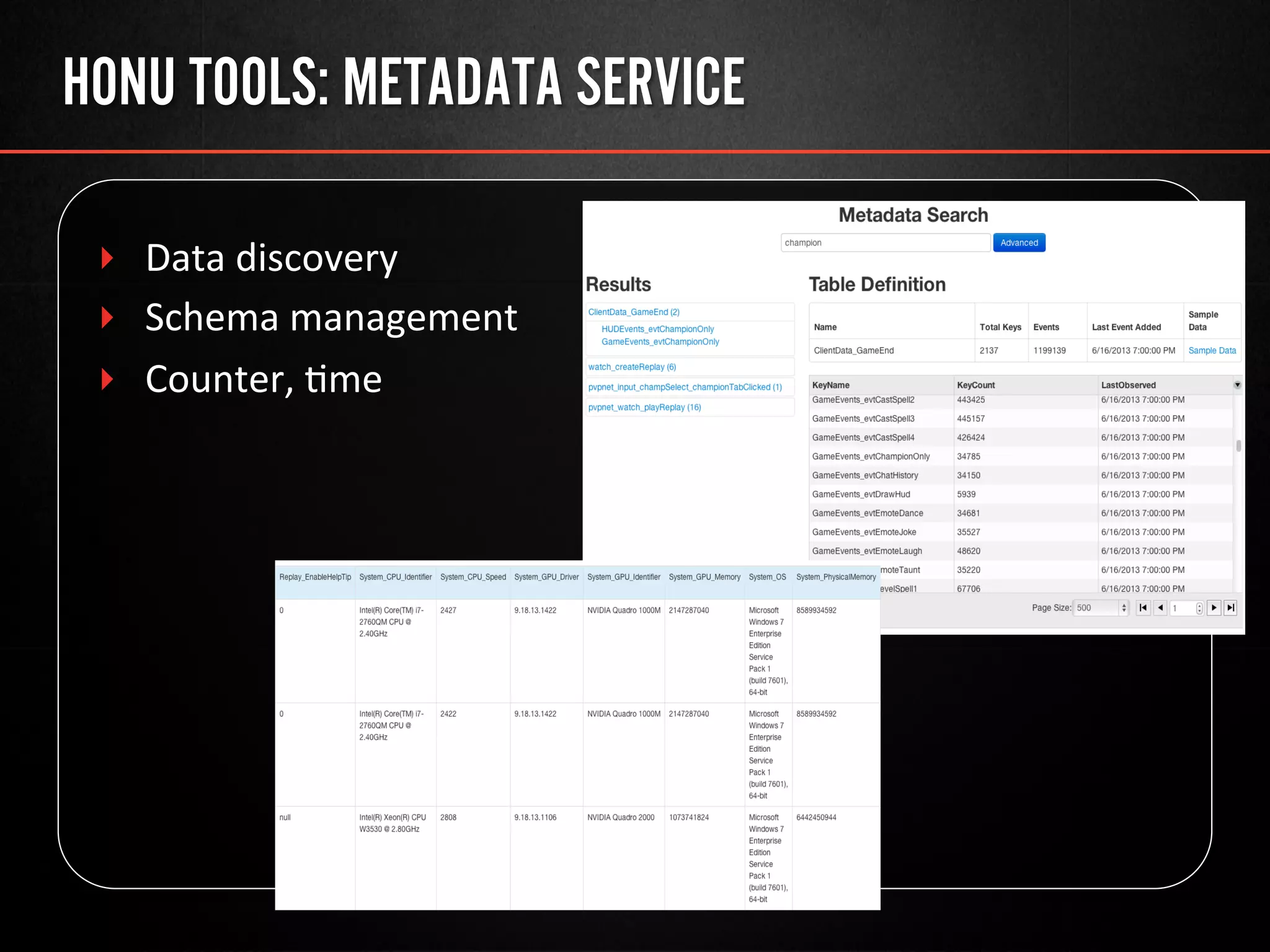
Task: Open the column menu arrow beside LastObserved
Action: 1237,385
